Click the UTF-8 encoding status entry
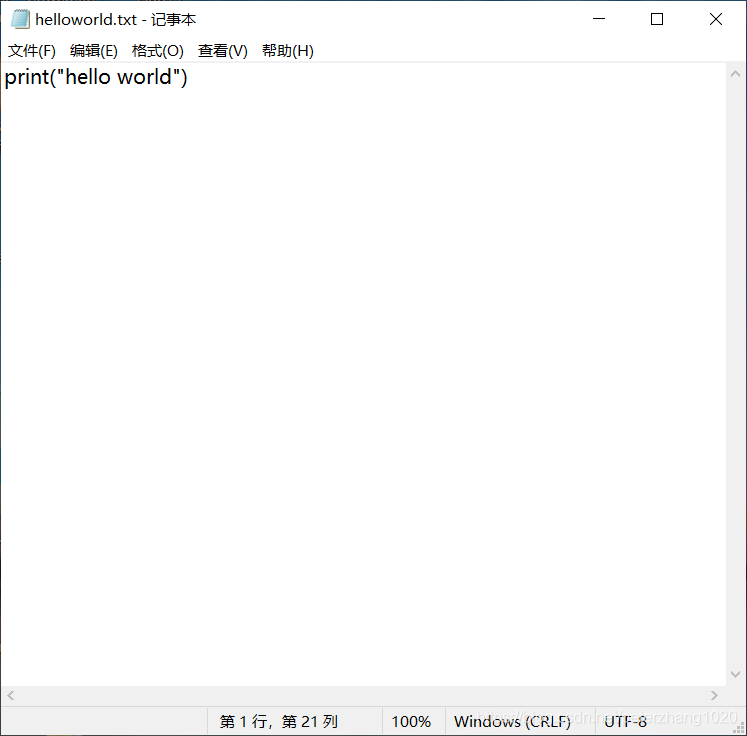Viewport: 747px width, 736px height. click(x=625, y=721)
